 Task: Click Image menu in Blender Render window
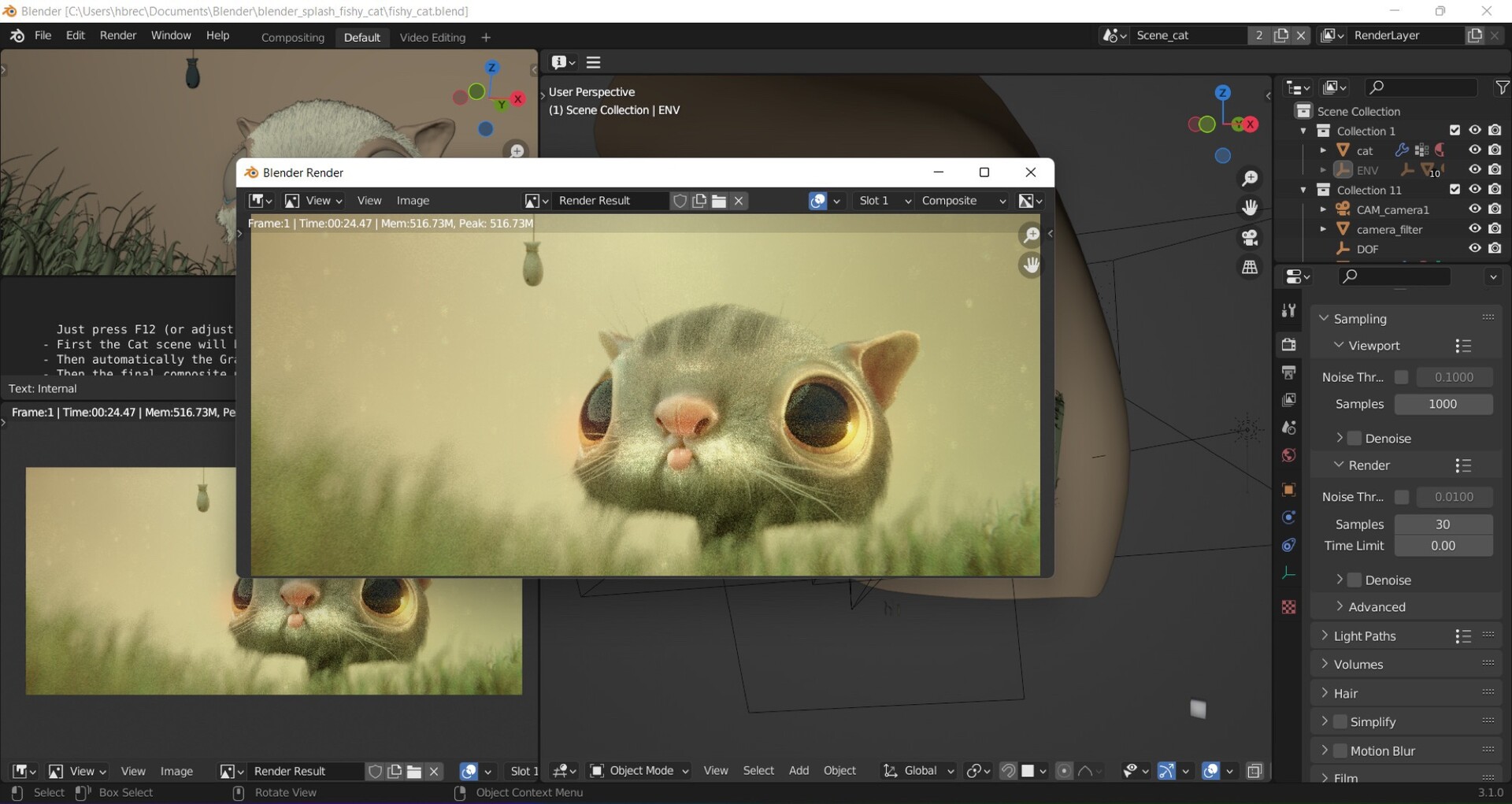pos(413,201)
